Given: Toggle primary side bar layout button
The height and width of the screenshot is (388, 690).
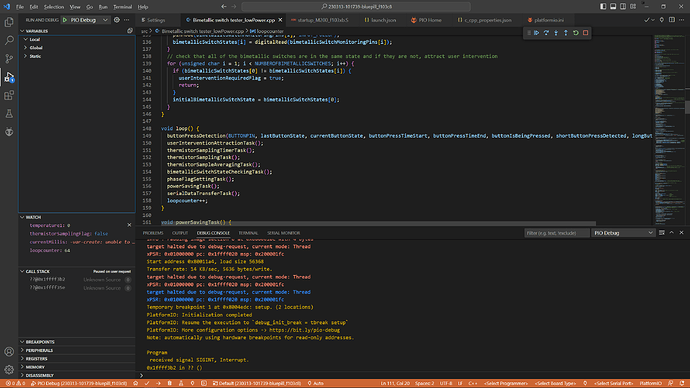Looking at the screenshot, I should (x=603, y=7).
